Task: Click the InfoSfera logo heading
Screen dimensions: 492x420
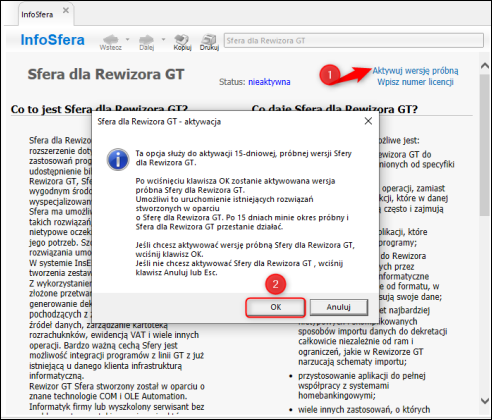Action: click(52, 40)
